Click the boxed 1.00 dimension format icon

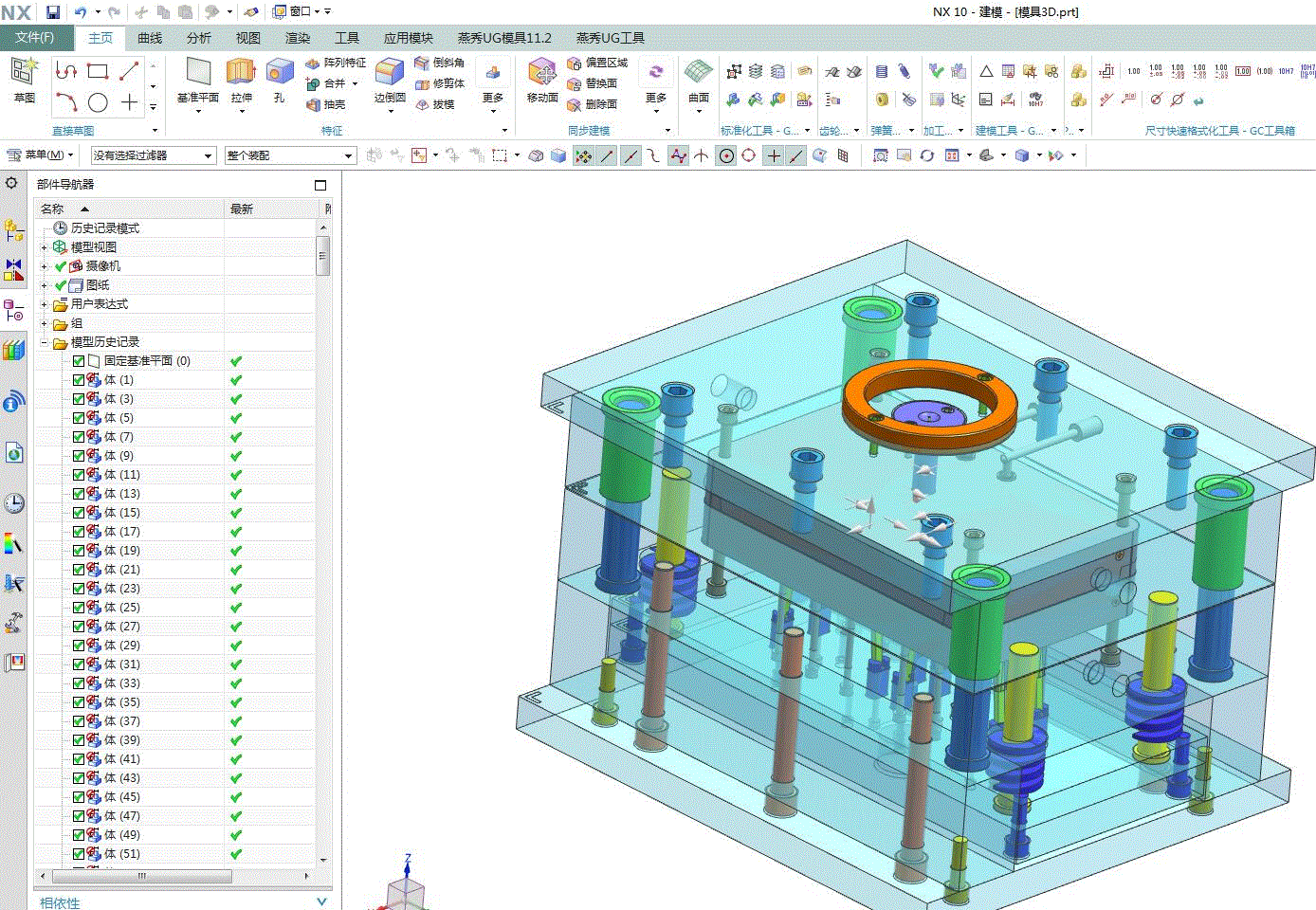tap(1243, 71)
